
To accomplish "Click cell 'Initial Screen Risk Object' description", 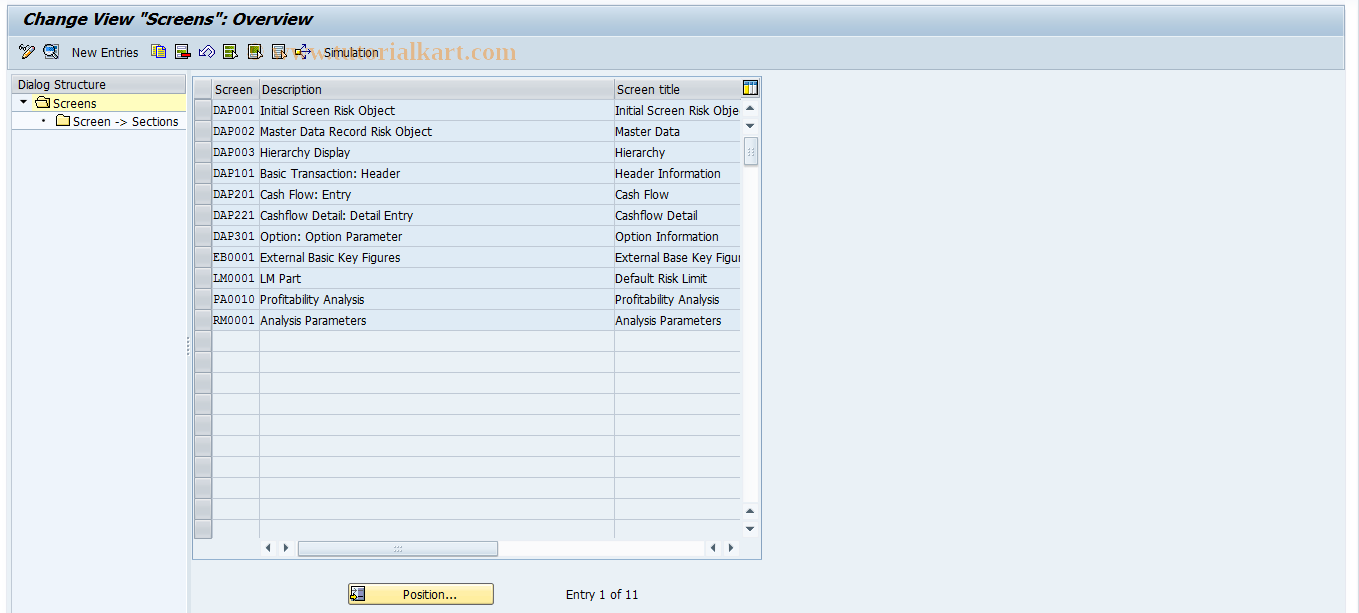I will 436,110.
